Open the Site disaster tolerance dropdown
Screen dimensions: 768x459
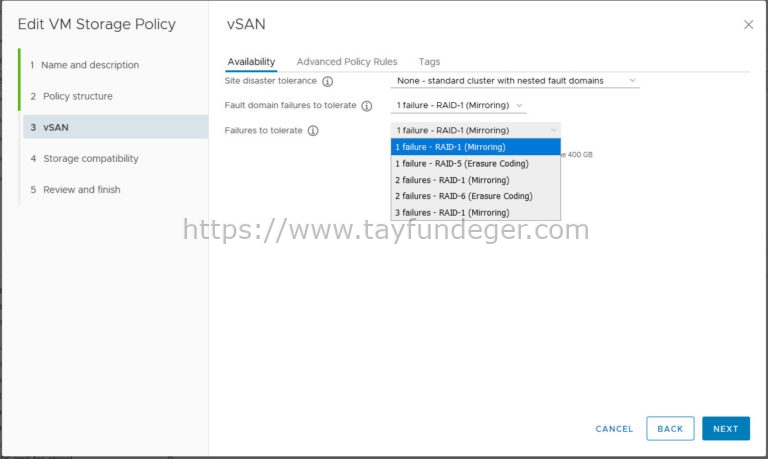click(514, 81)
